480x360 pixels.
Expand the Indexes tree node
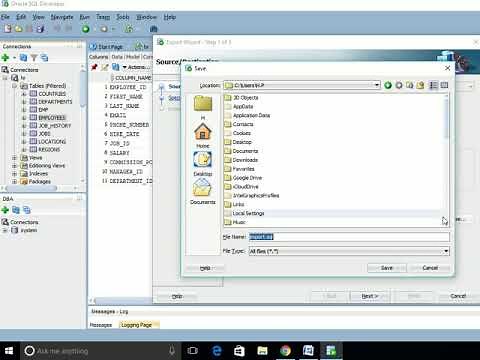click(14, 174)
